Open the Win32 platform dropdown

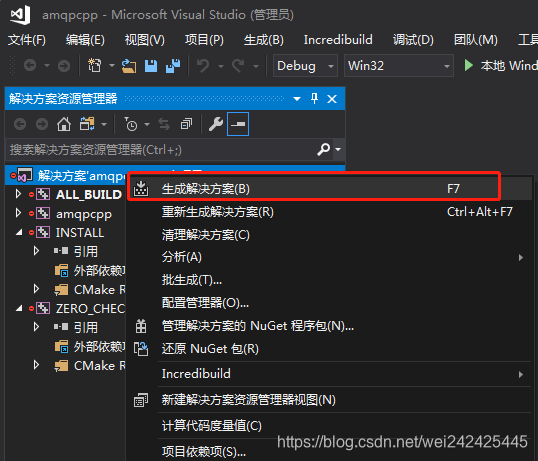click(x=399, y=66)
